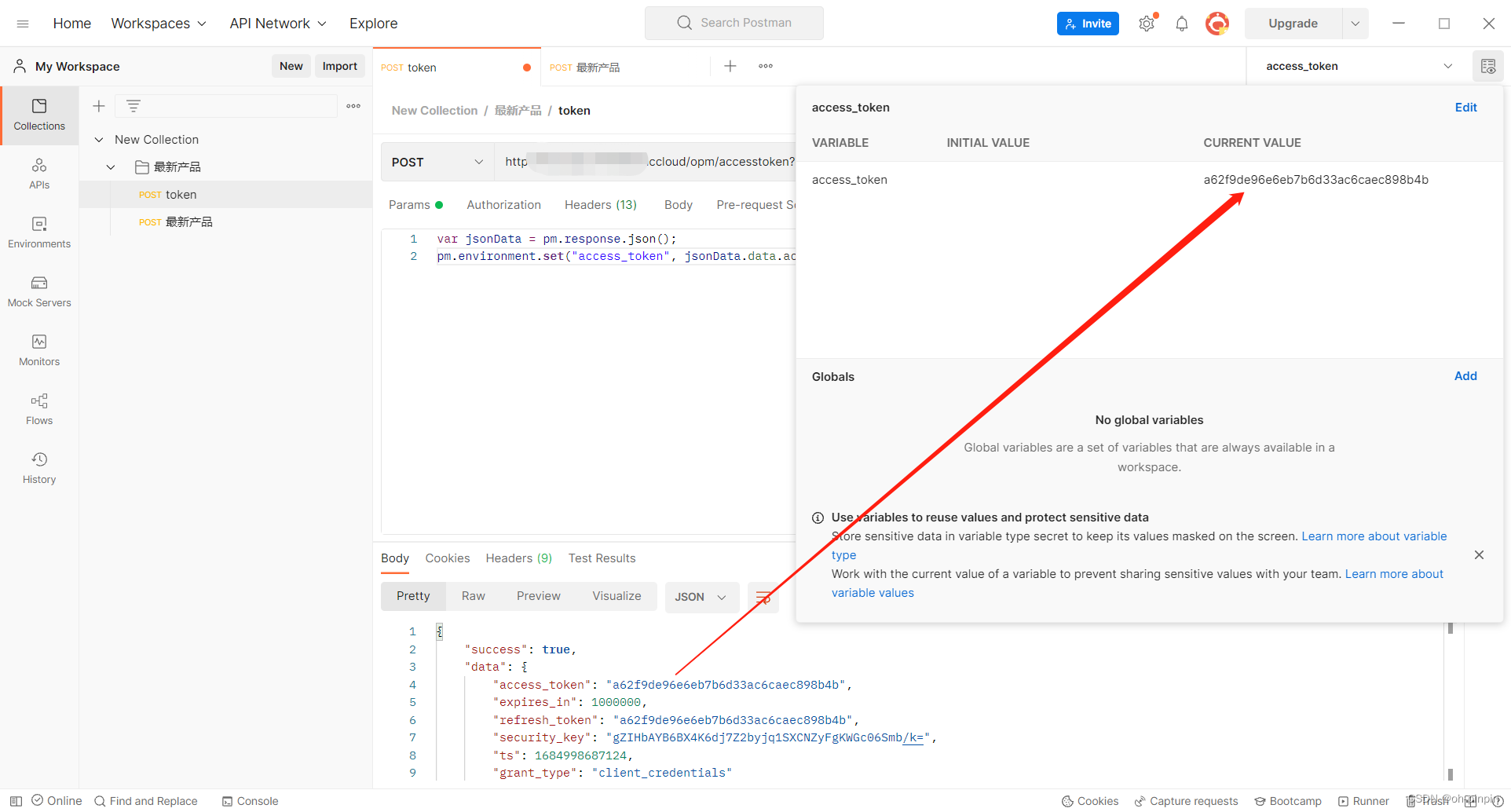Open the Authorization tab
The height and width of the screenshot is (812, 1511).
pos(504,205)
